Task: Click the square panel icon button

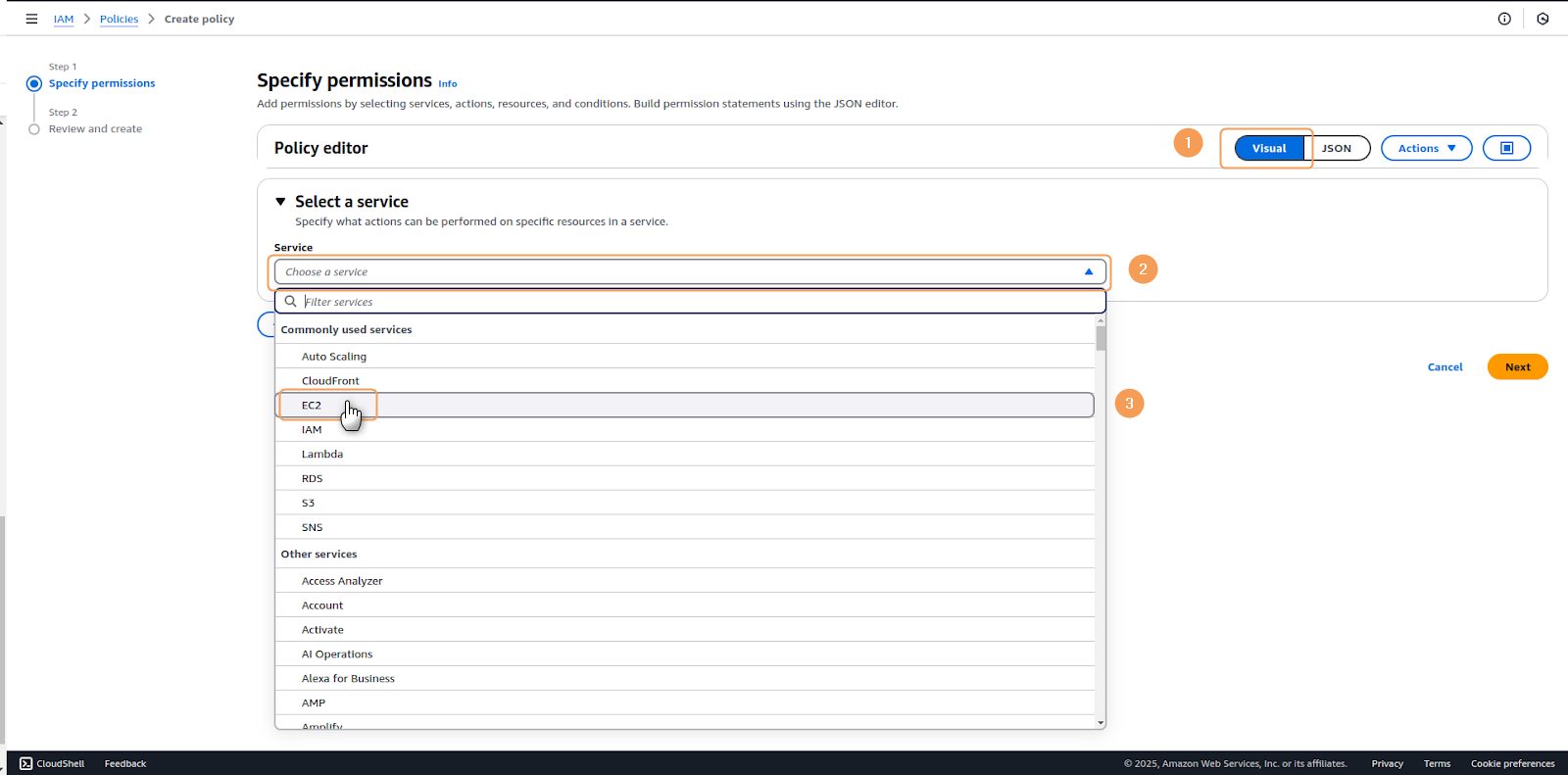Action: click(1506, 148)
